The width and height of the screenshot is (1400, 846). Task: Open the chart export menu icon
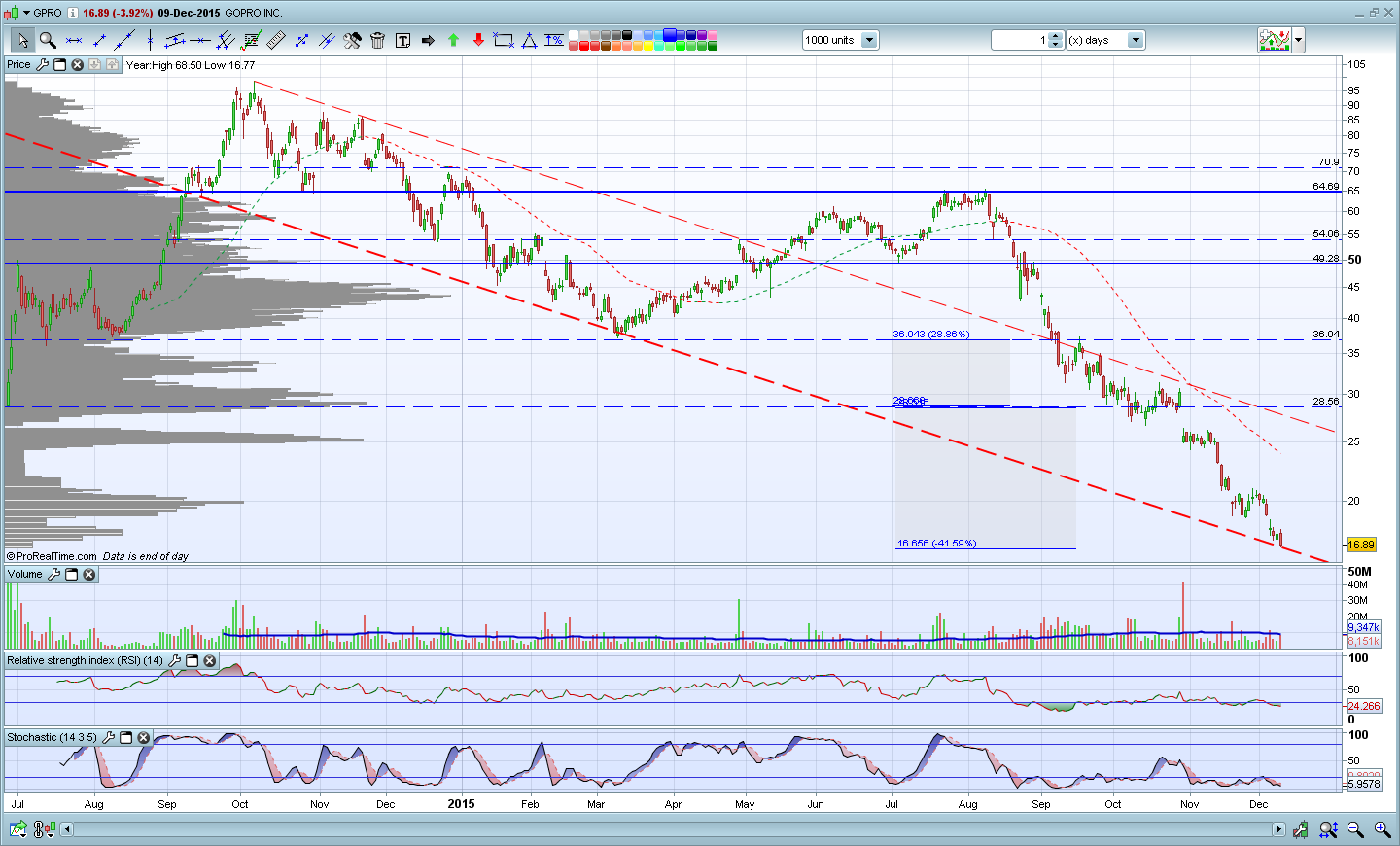click(17, 829)
